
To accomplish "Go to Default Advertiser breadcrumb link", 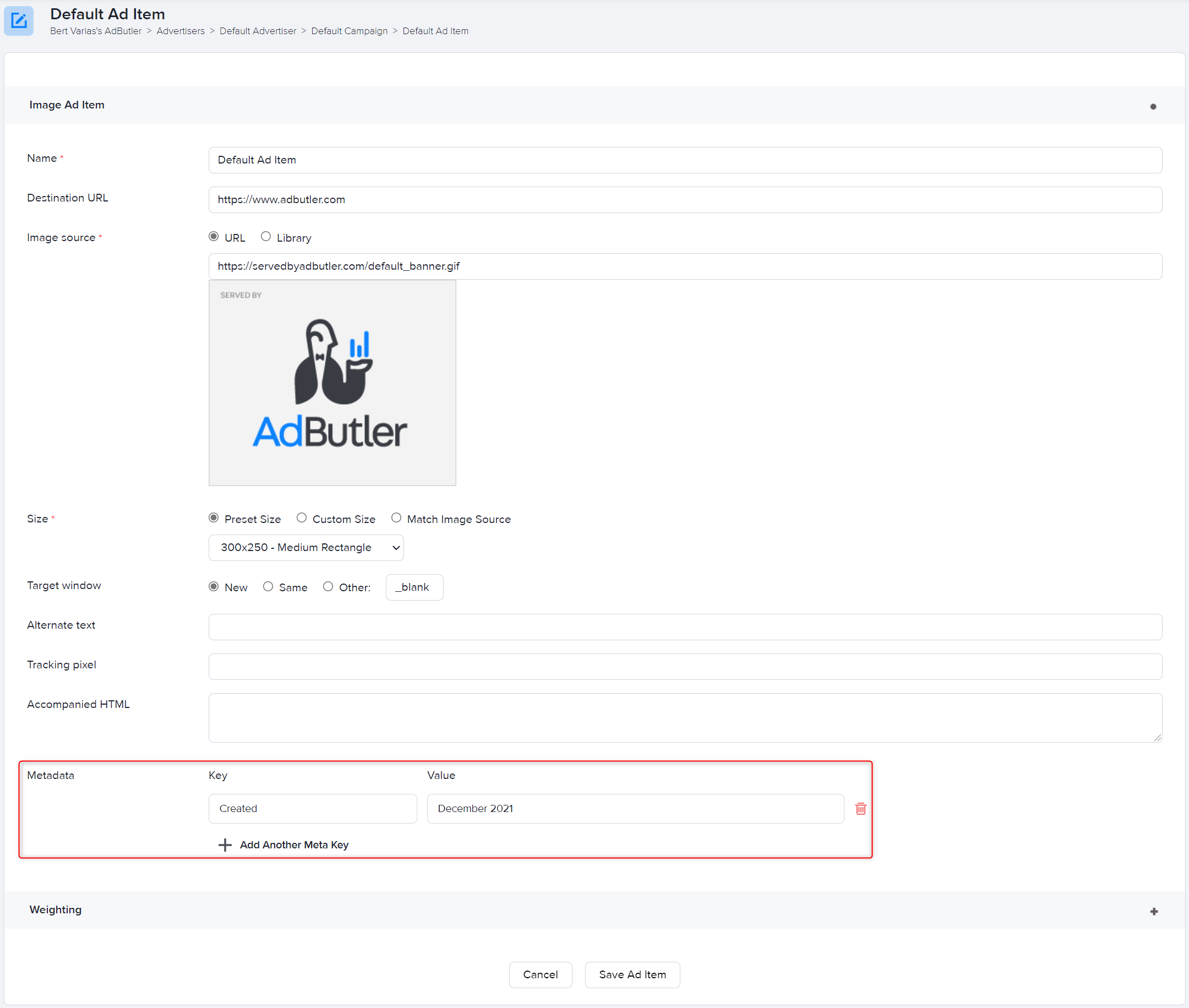I will pyautogui.click(x=258, y=31).
